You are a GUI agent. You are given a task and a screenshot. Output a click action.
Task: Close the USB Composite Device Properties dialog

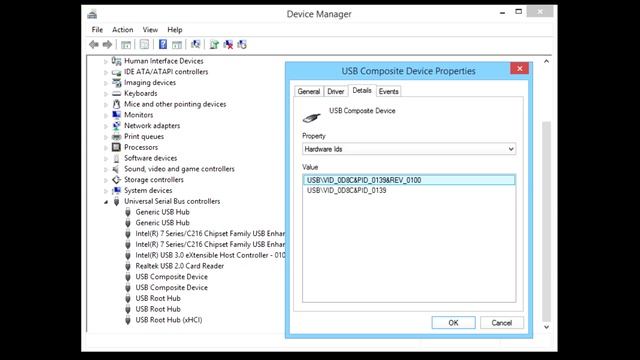(520, 69)
